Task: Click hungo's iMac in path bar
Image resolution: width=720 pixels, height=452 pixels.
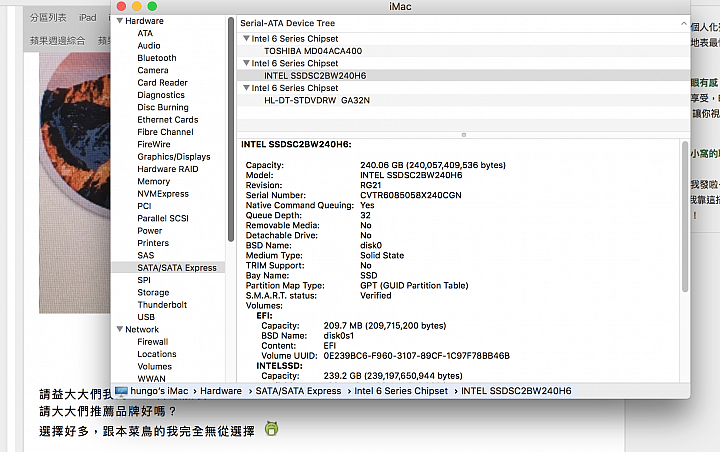Action: (159, 391)
